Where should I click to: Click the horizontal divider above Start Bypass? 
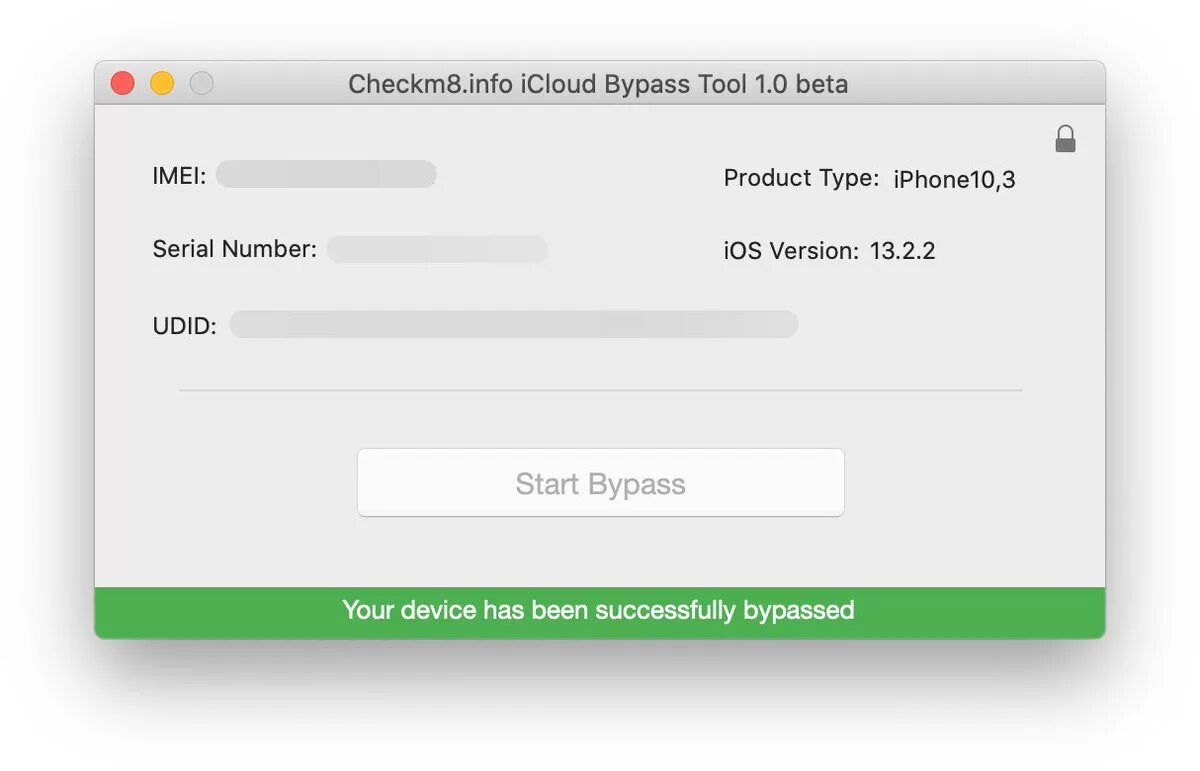(601, 390)
